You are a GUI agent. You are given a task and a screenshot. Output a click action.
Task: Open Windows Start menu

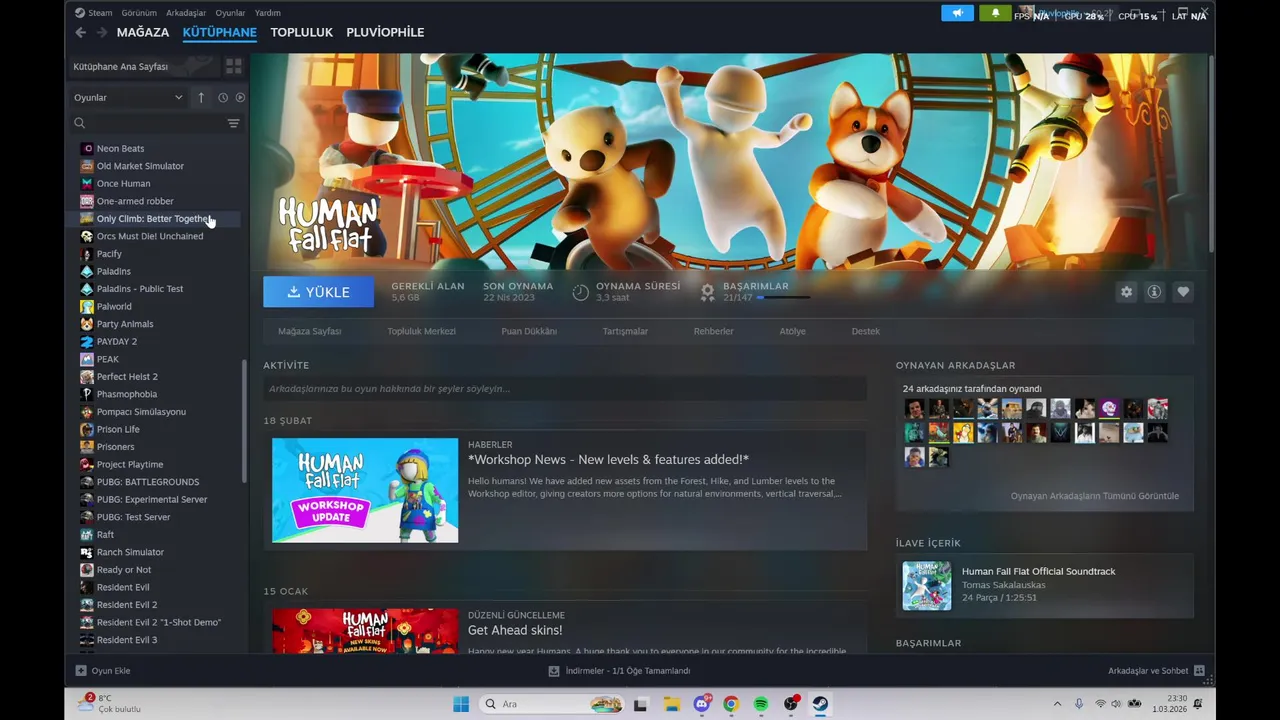tap(461, 704)
